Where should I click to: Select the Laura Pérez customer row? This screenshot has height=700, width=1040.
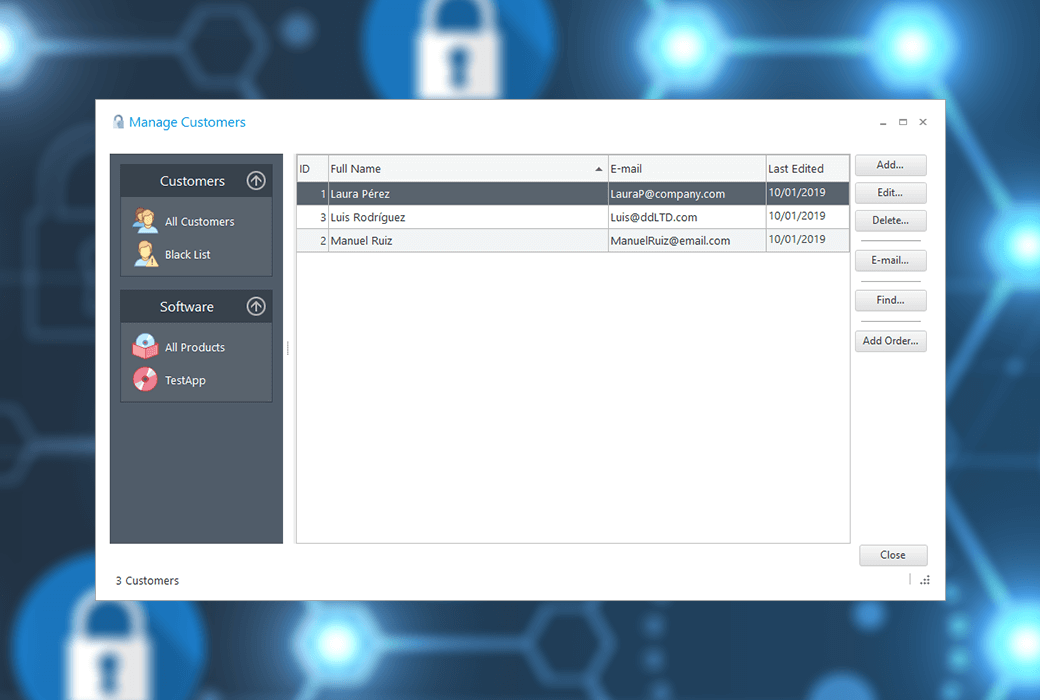(x=450, y=193)
